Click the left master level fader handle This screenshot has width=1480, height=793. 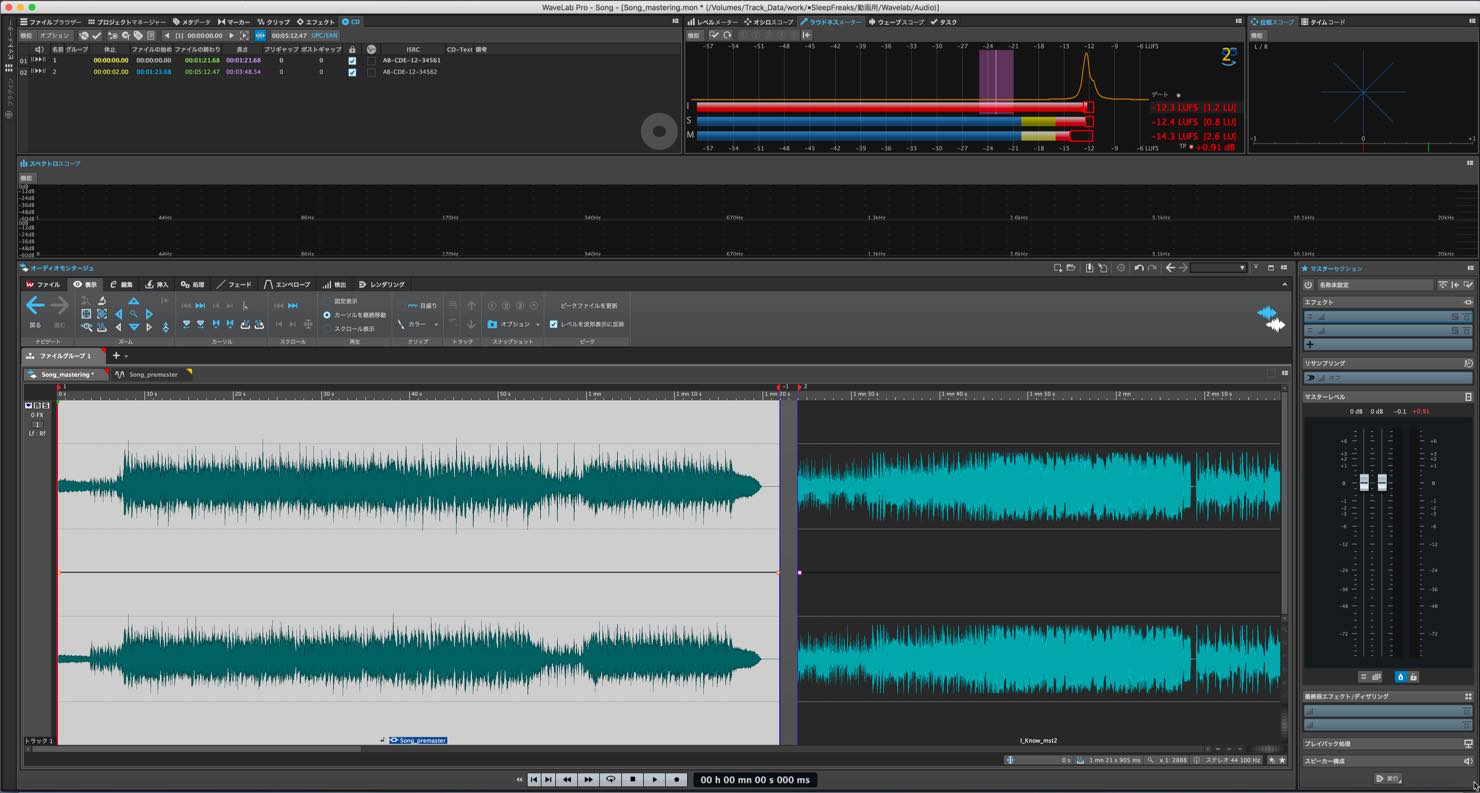(x=1364, y=482)
